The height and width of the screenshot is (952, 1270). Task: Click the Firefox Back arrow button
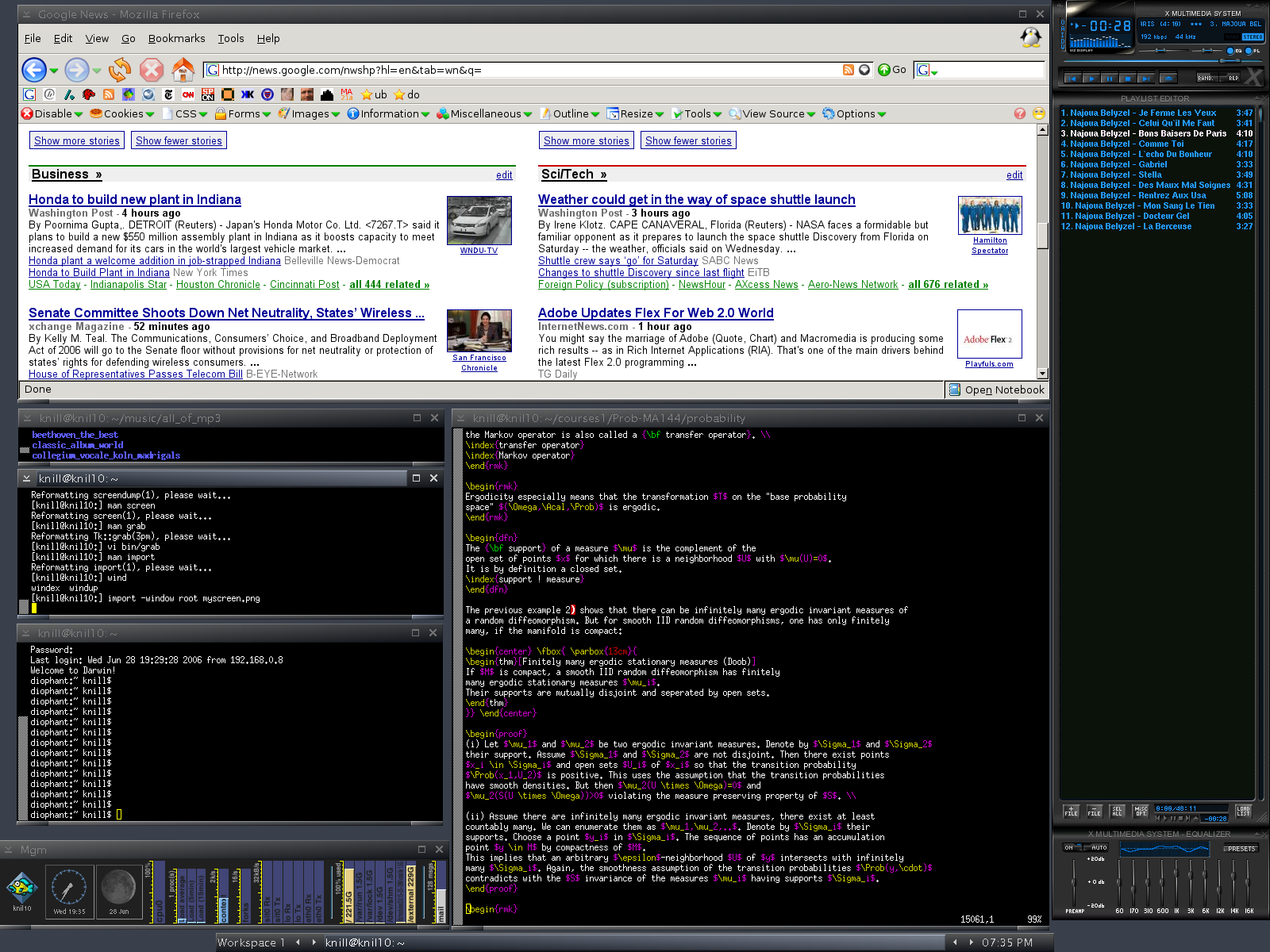pyautogui.click(x=33, y=70)
